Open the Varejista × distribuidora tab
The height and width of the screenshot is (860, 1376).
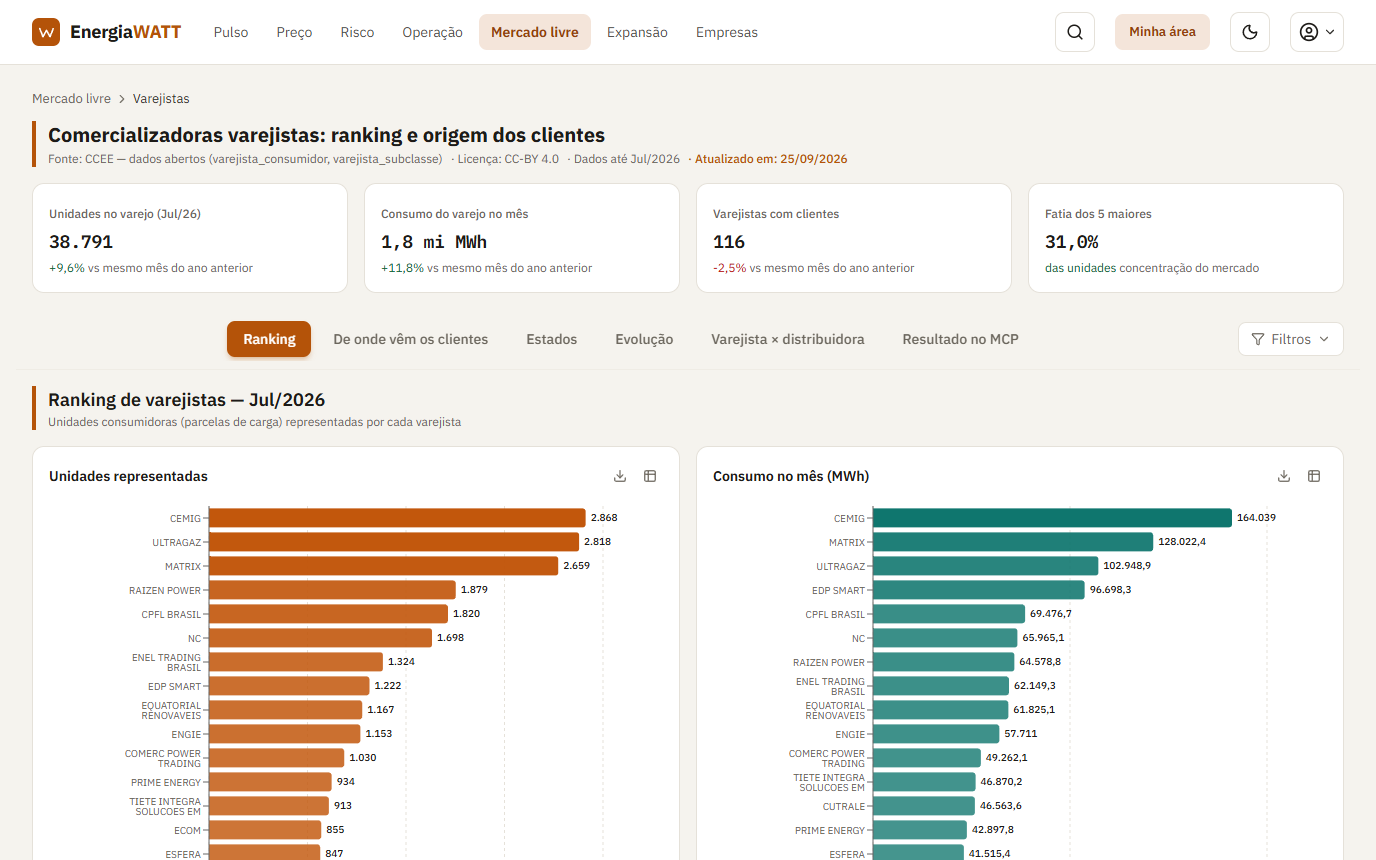pyautogui.click(x=788, y=339)
